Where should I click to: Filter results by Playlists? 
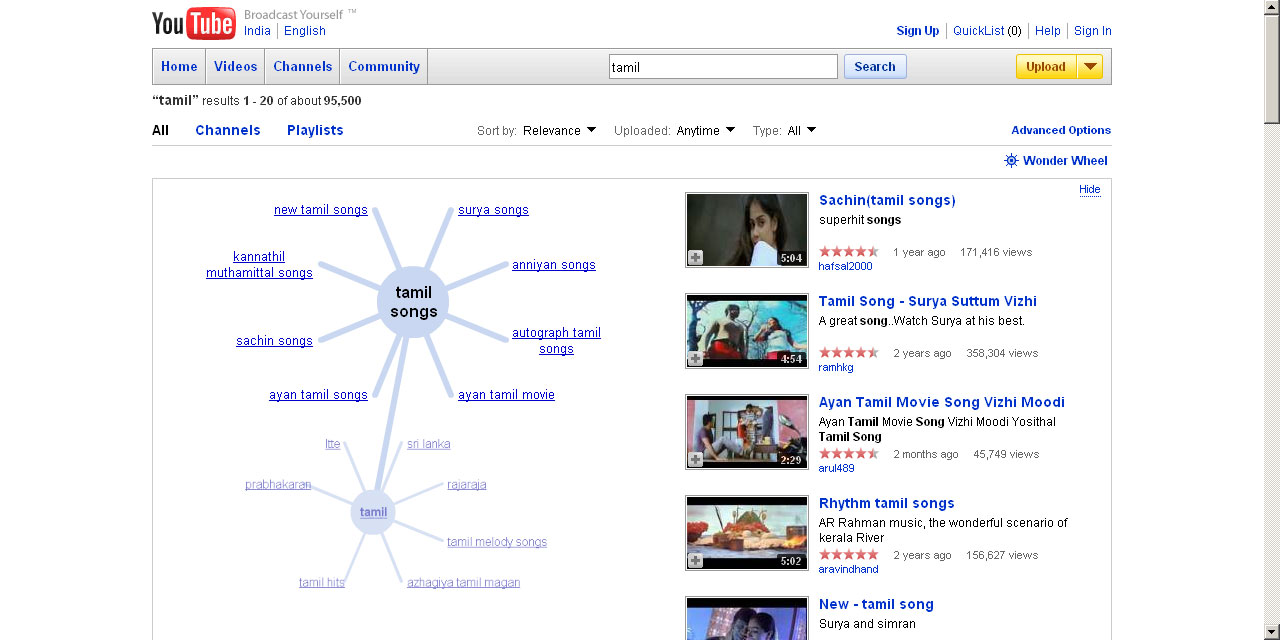(315, 130)
